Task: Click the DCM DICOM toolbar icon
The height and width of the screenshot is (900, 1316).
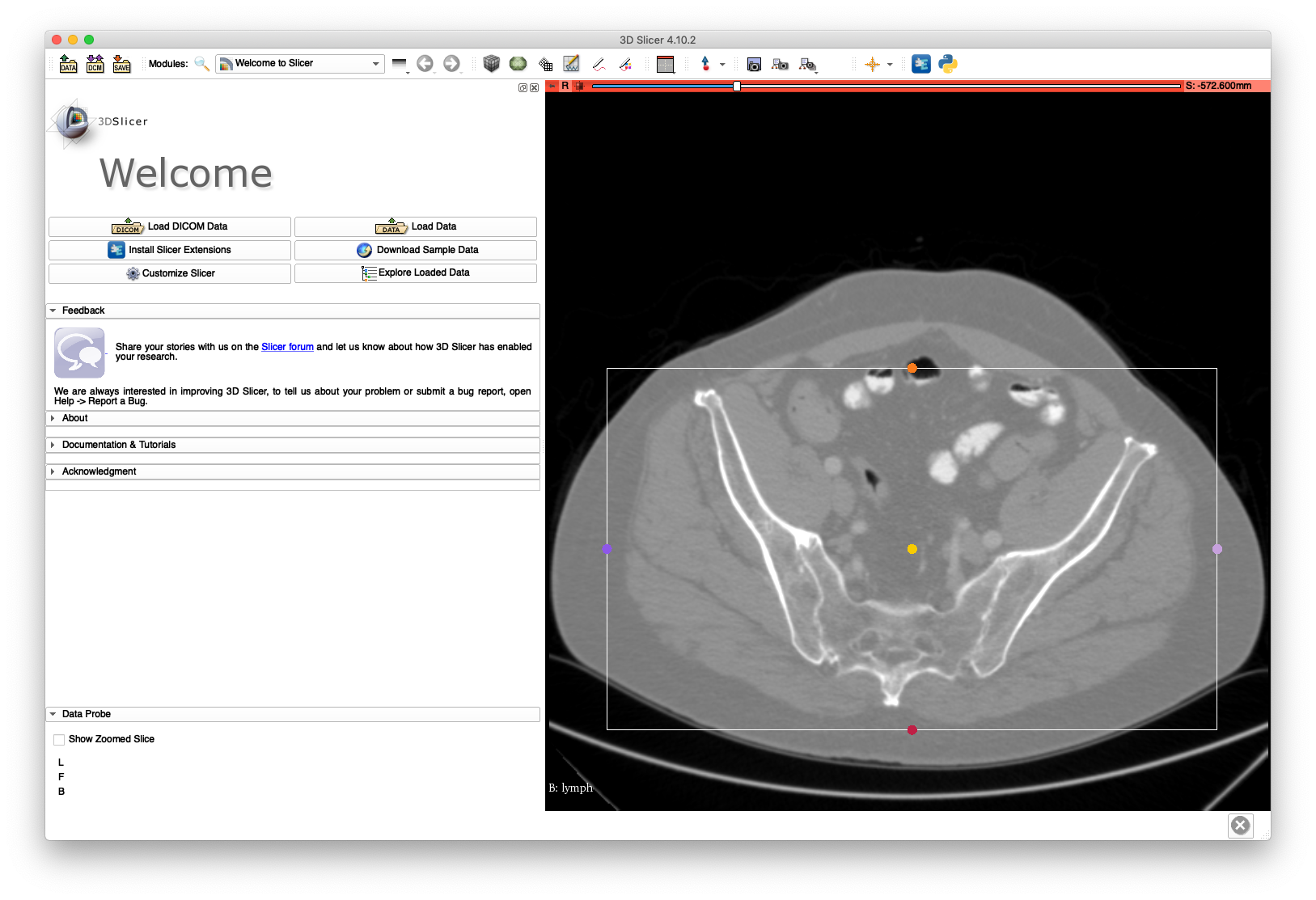Action: click(x=95, y=64)
